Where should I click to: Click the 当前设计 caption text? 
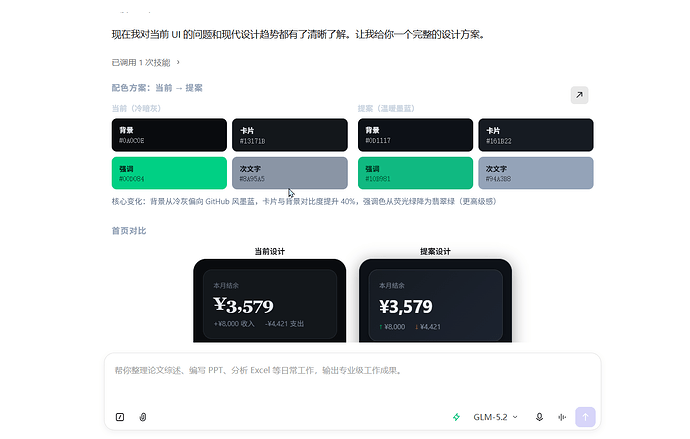tap(270, 251)
